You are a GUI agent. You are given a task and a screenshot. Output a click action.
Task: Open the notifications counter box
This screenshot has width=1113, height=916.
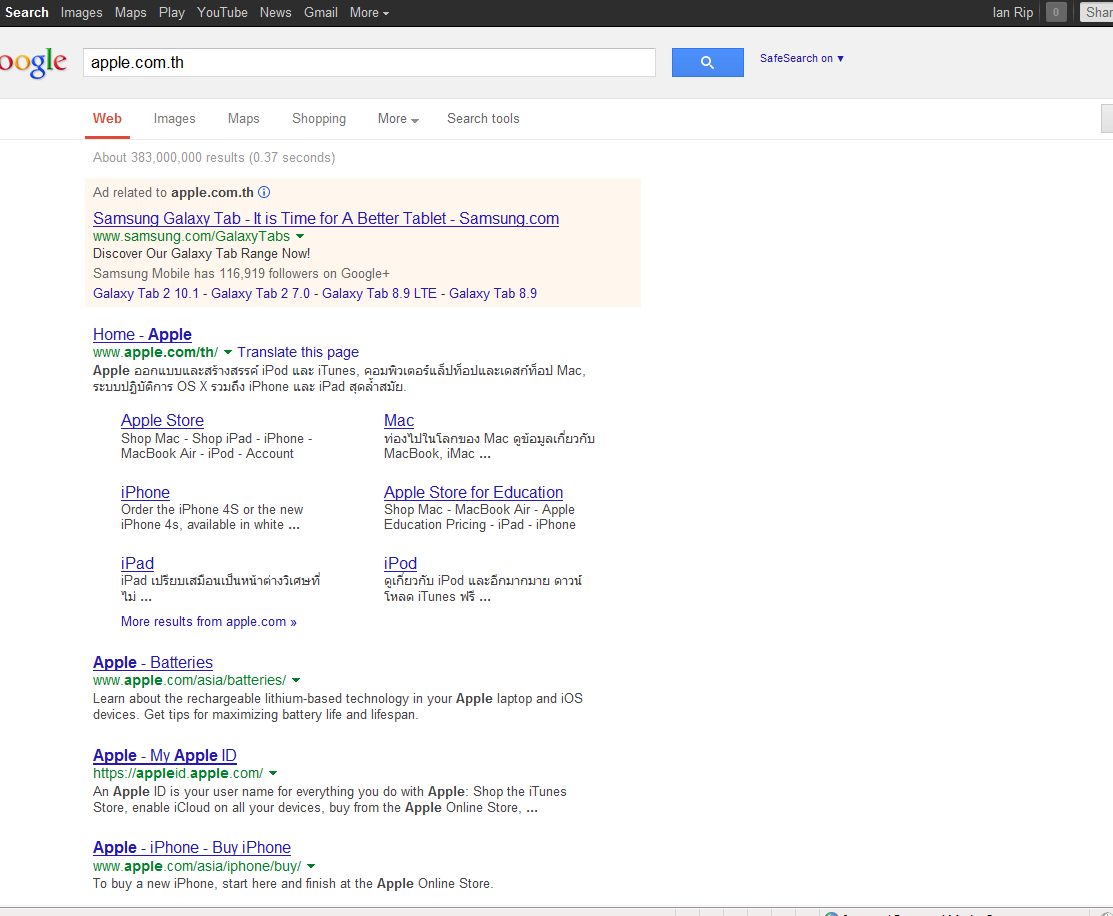(1056, 12)
